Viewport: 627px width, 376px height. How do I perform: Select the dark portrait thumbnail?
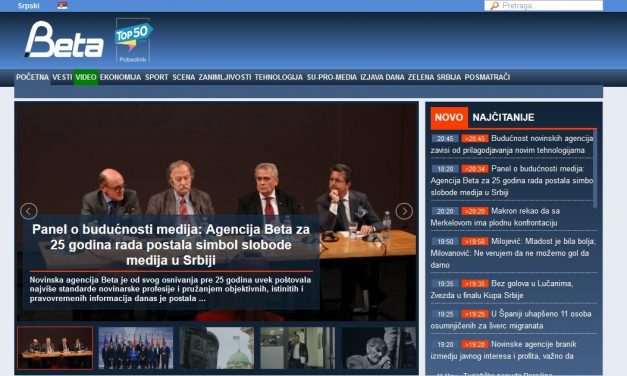pos(379,348)
